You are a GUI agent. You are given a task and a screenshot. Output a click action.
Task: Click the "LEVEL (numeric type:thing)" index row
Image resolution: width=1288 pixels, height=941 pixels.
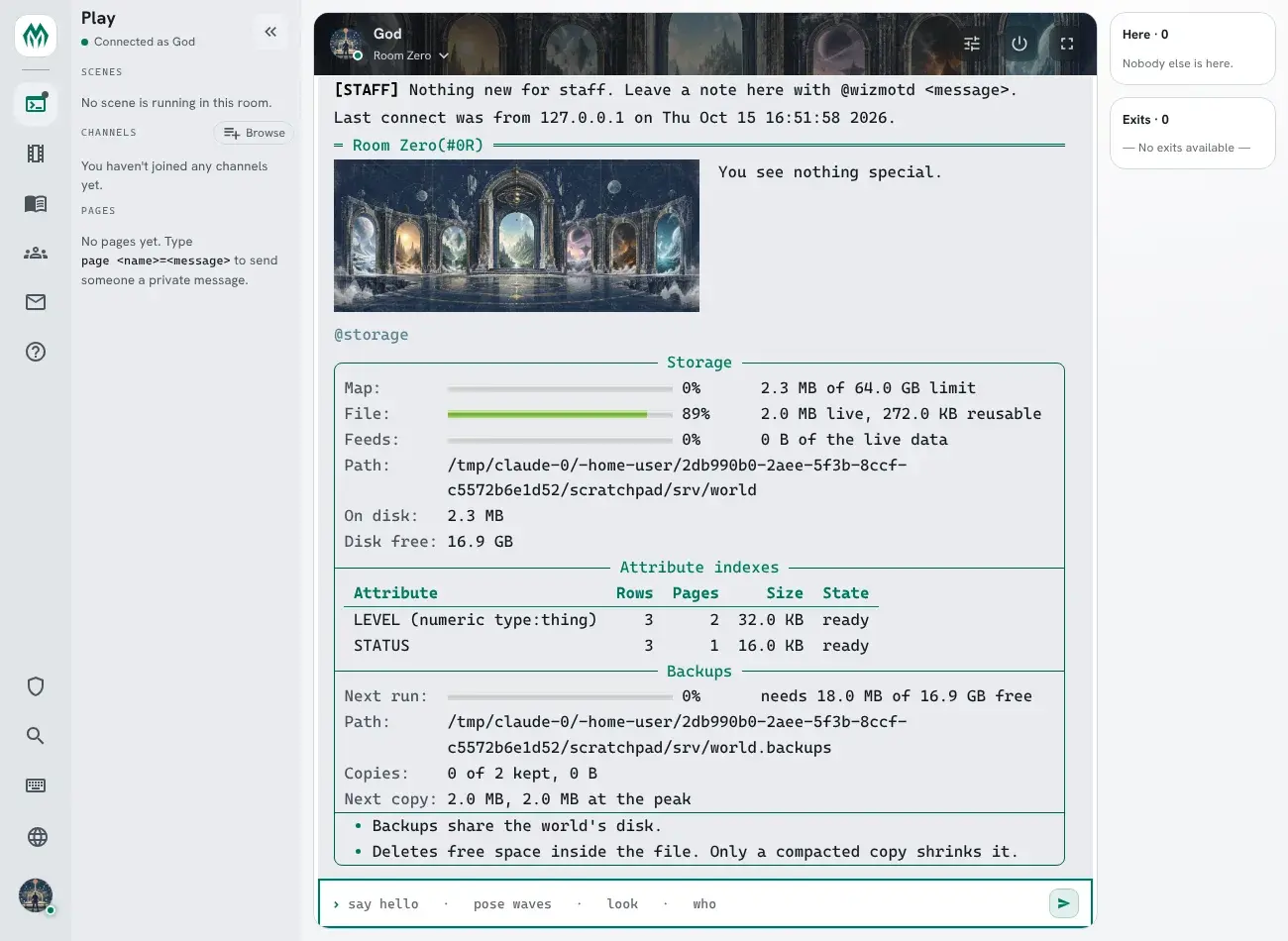click(x=611, y=620)
